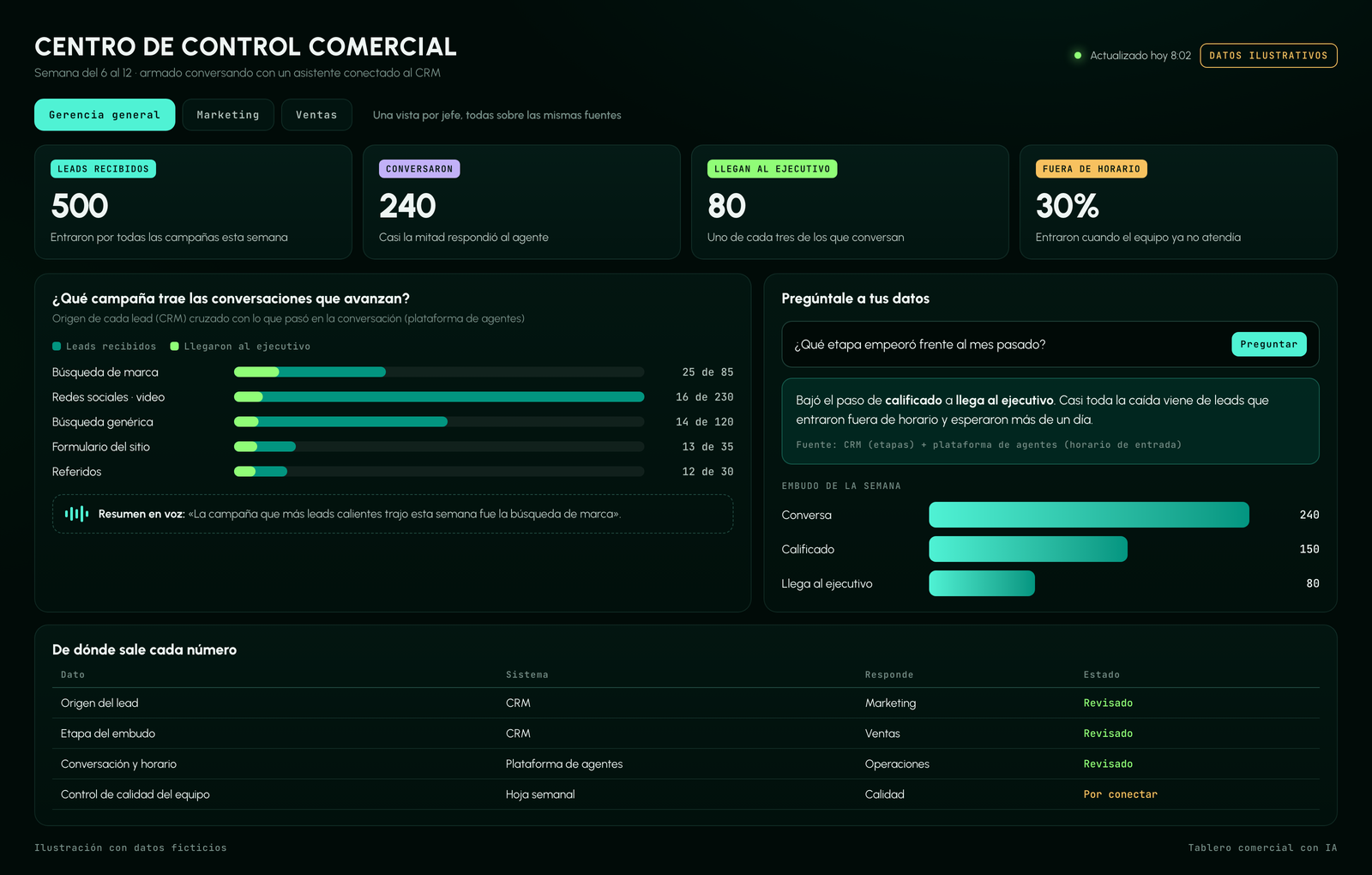Click the Búsqueda genérica bar
1372x875 pixels.
pyautogui.click(x=439, y=422)
